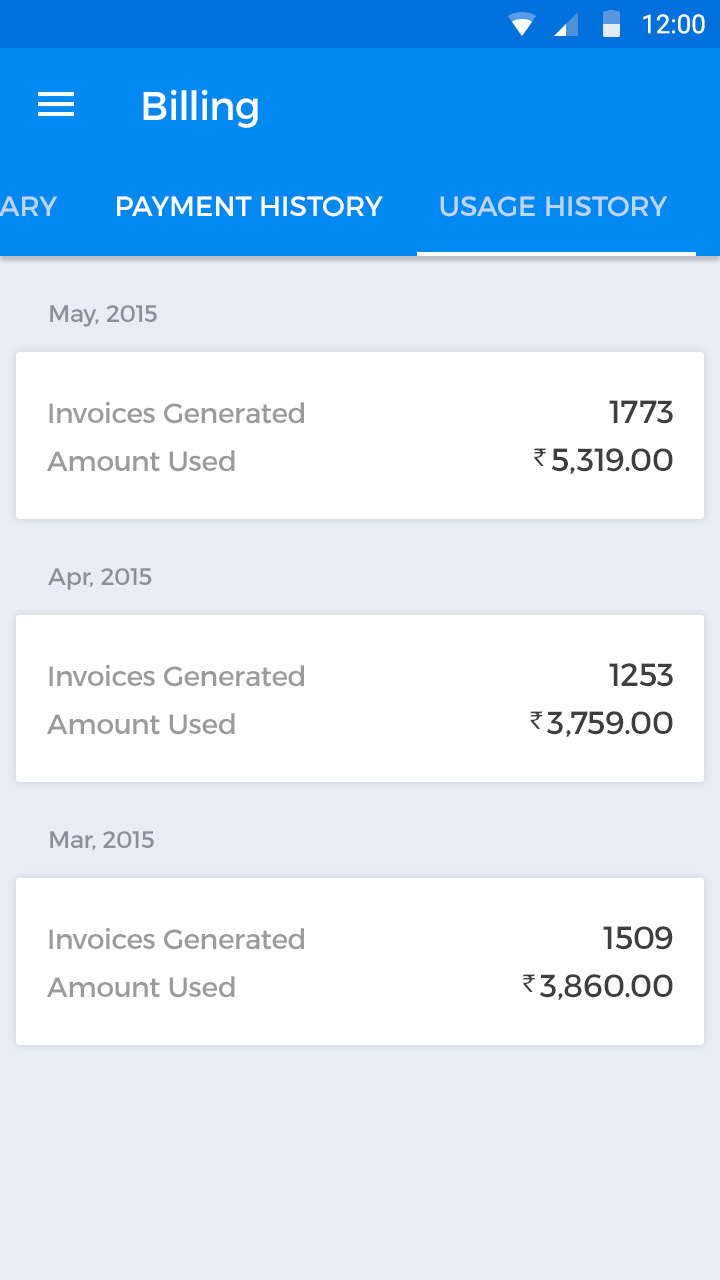
Task: Tap the cellular signal icon
Action: (566, 25)
